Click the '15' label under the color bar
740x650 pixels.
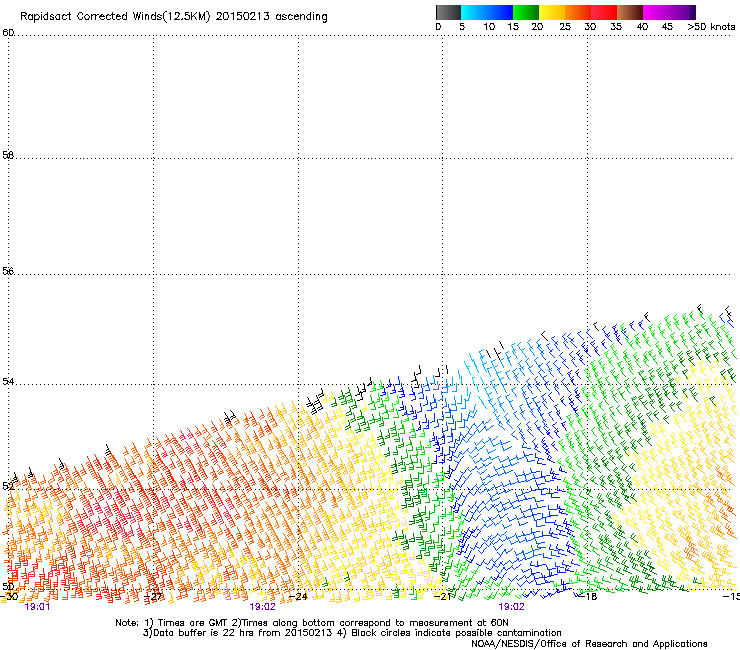(513, 27)
